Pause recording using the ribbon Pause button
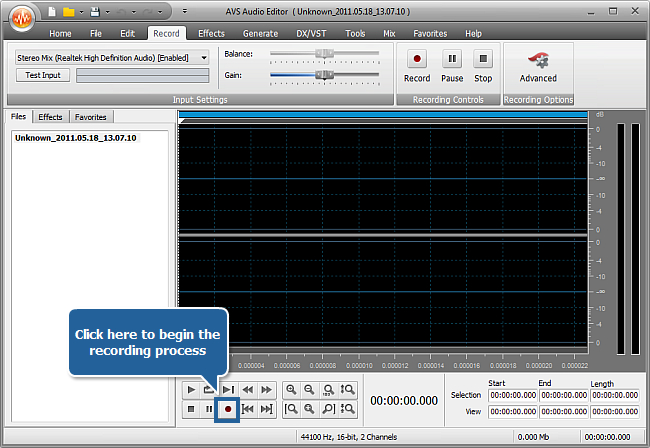 tap(452, 66)
